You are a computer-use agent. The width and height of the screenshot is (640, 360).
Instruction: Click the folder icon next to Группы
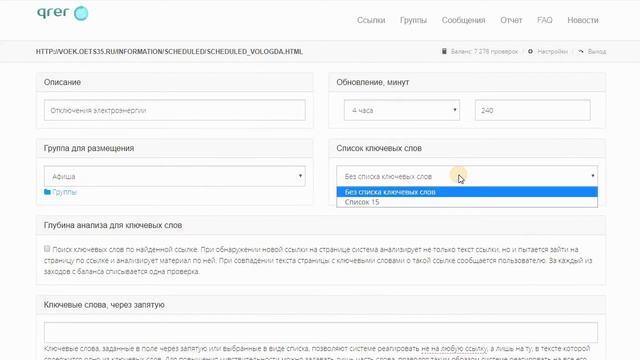[47, 192]
